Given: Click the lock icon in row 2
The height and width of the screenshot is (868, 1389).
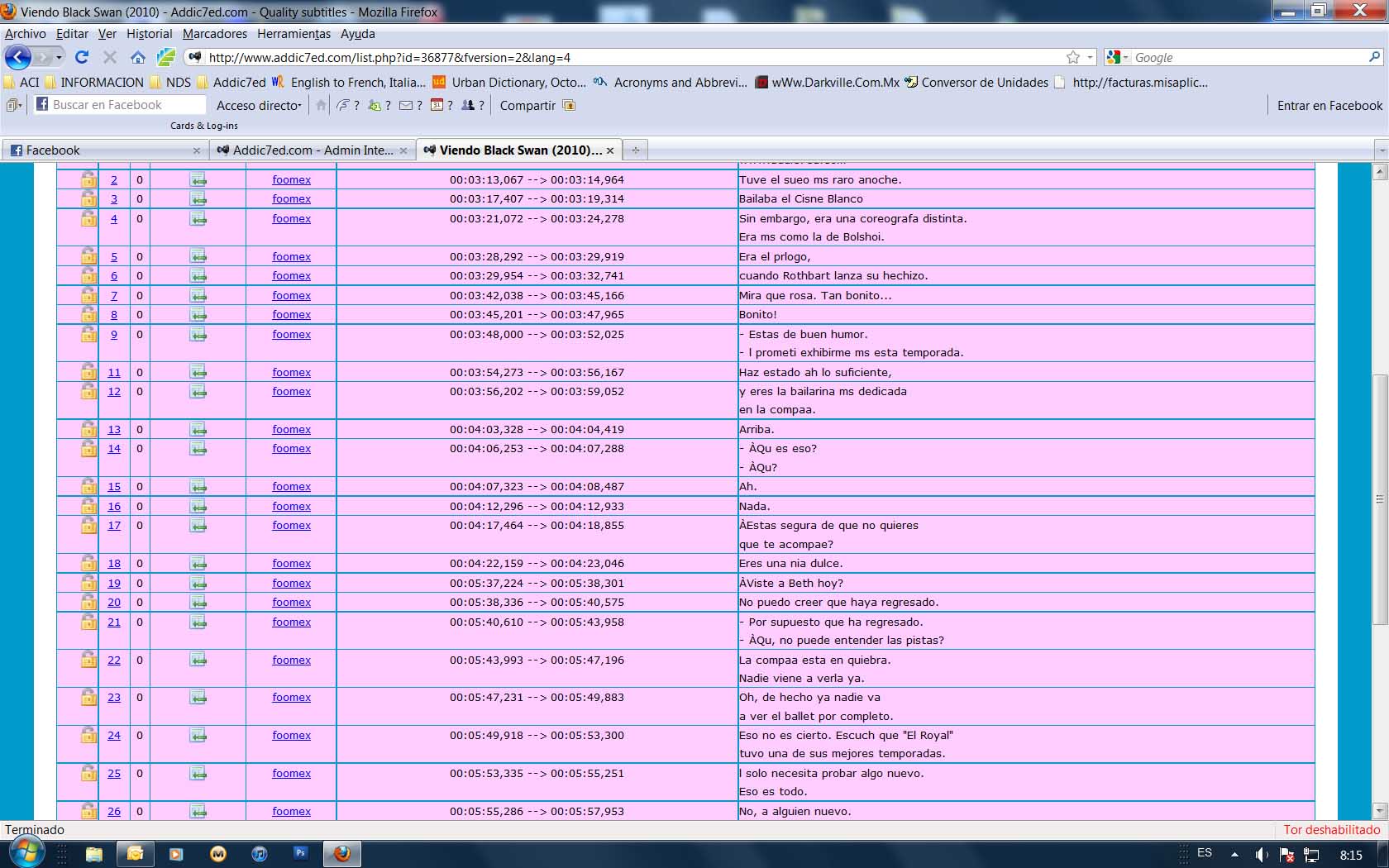Looking at the screenshot, I should pos(88,179).
